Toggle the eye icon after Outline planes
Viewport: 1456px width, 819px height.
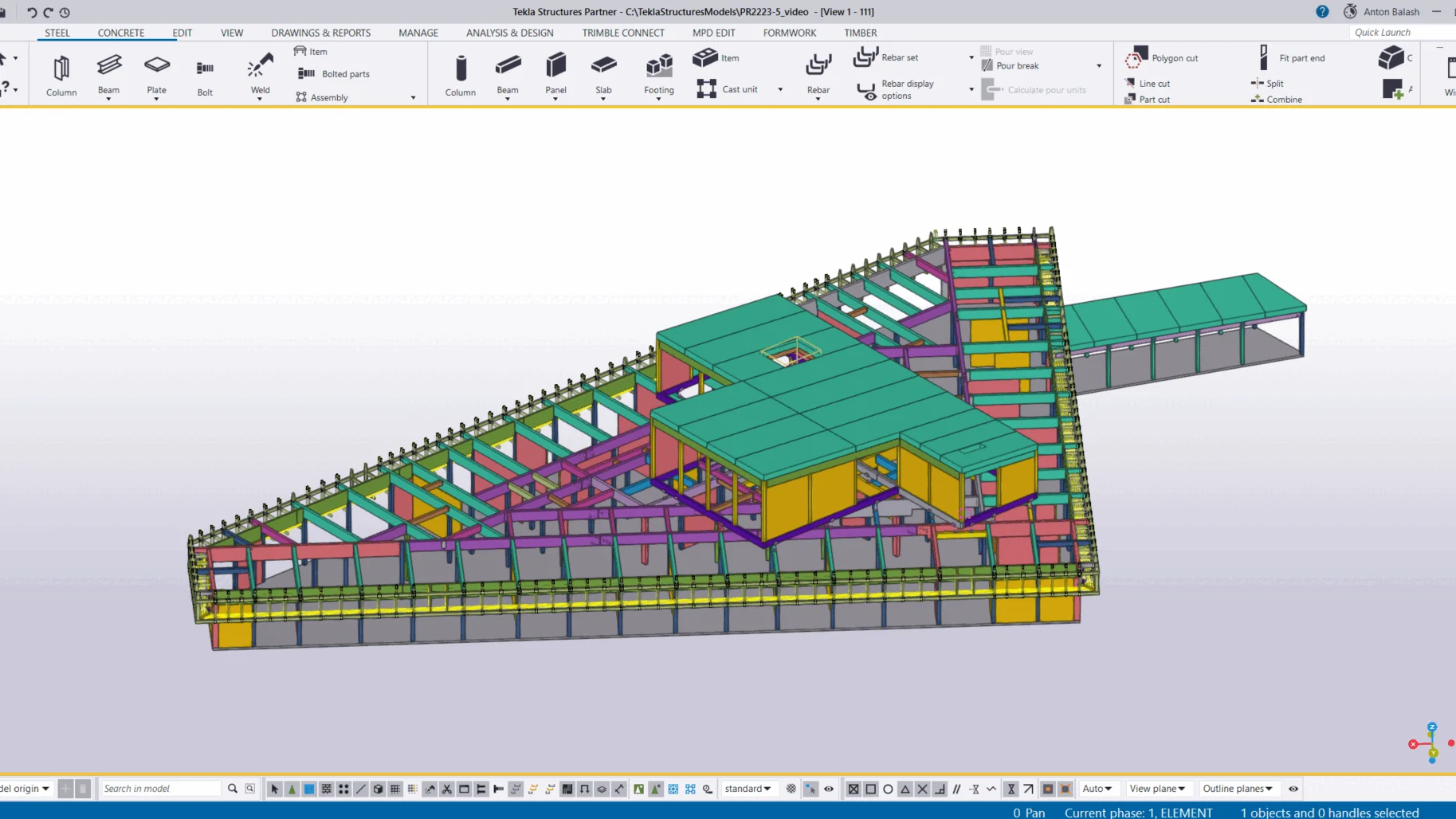point(1293,789)
